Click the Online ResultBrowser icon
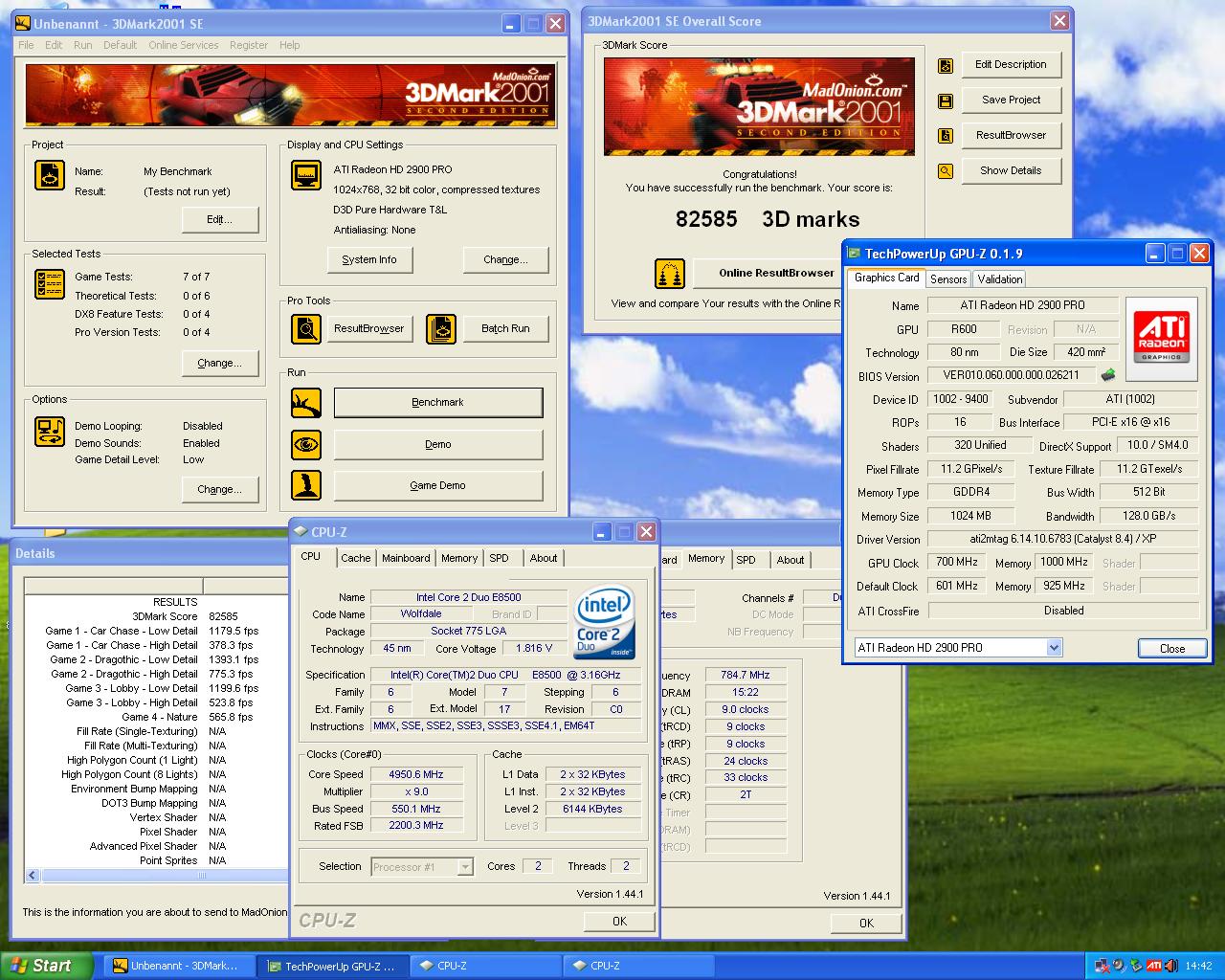Screen dimensions: 1225x980 tap(670, 274)
